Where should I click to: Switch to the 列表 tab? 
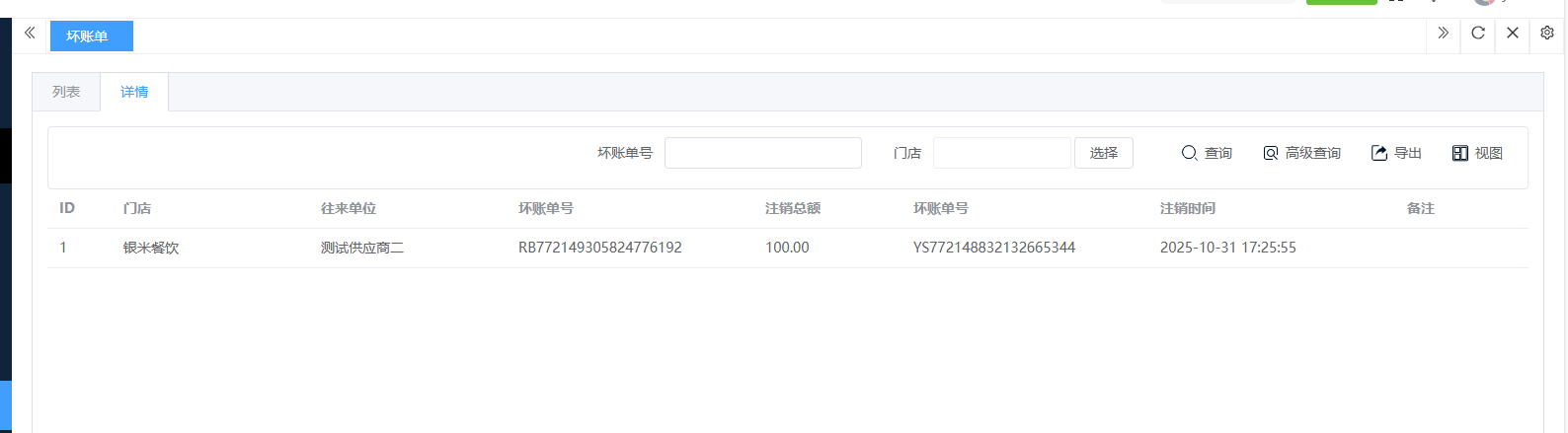66,92
